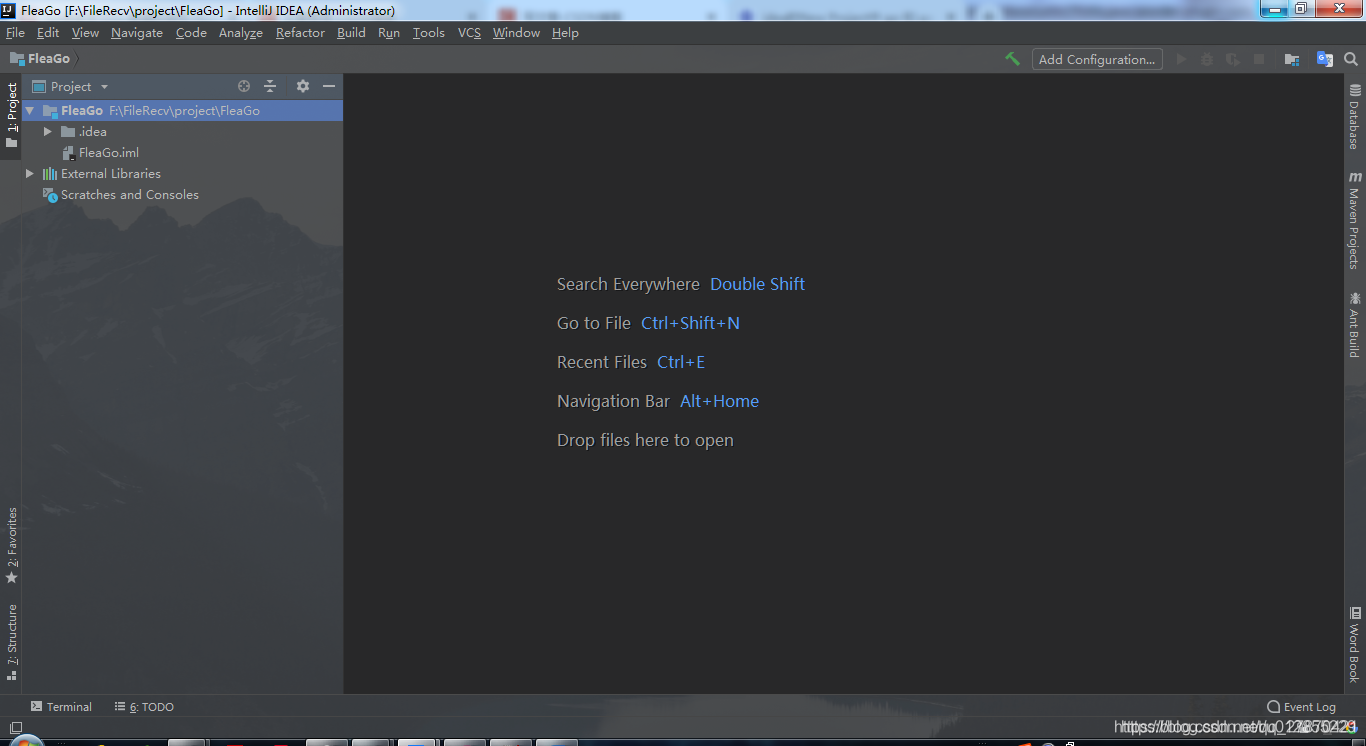Click the Debug bug icon in toolbar
The height and width of the screenshot is (746, 1366).
point(1207,59)
